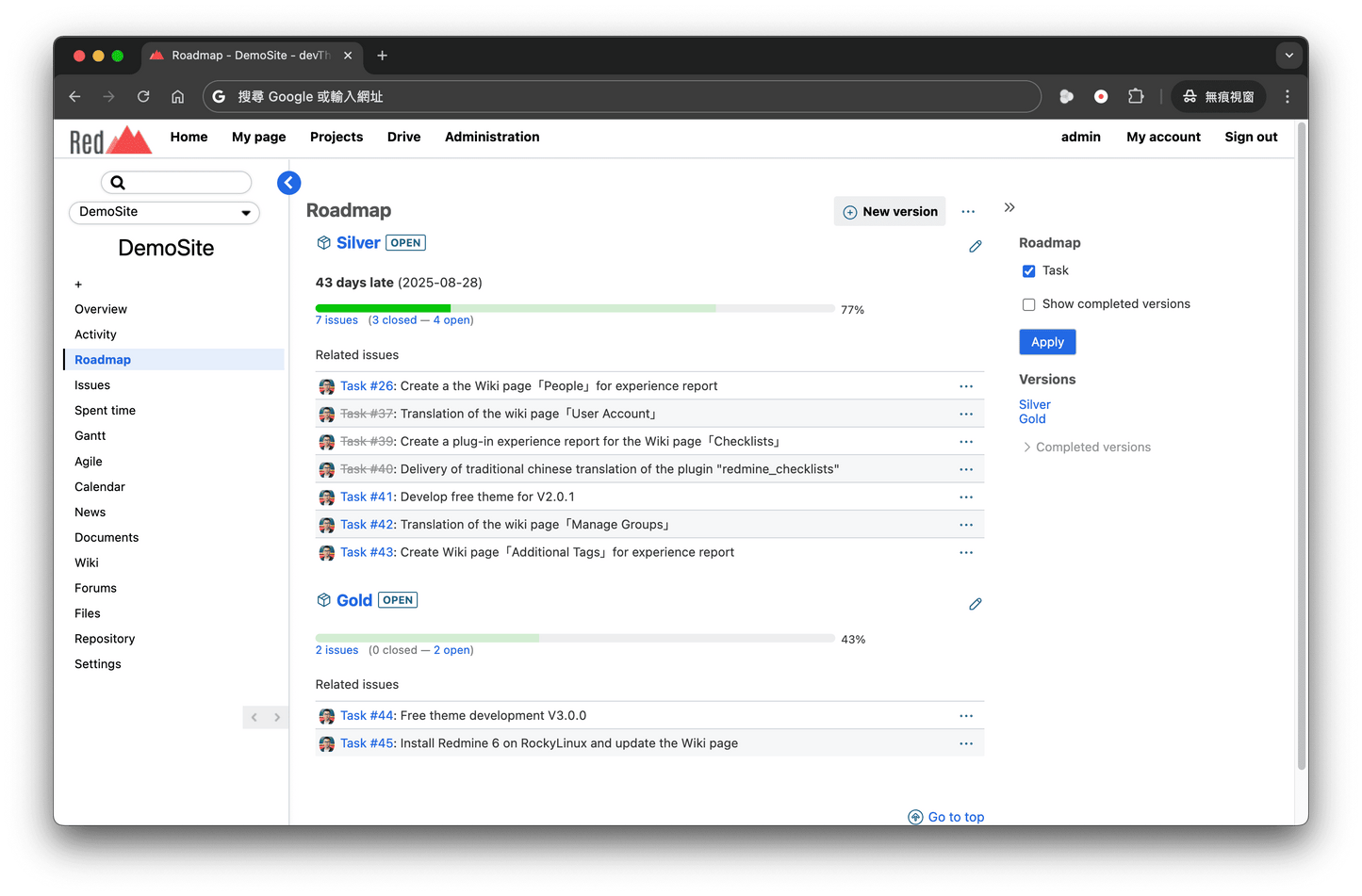Reload the page using browser refresh icon
The image size is (1362, 896).
pyautogui.click(x=143, y=96)
